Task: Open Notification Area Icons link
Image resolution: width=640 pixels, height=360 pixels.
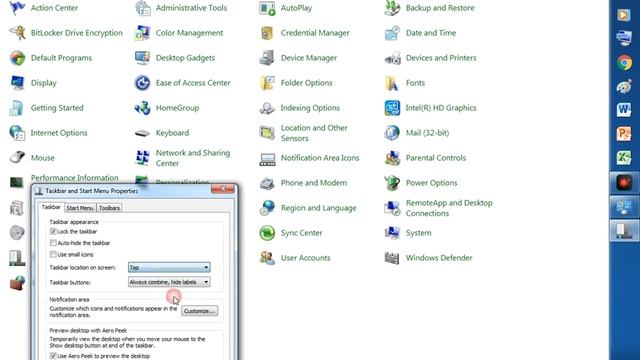Action: pyautogui.click(x=320, y=158)
